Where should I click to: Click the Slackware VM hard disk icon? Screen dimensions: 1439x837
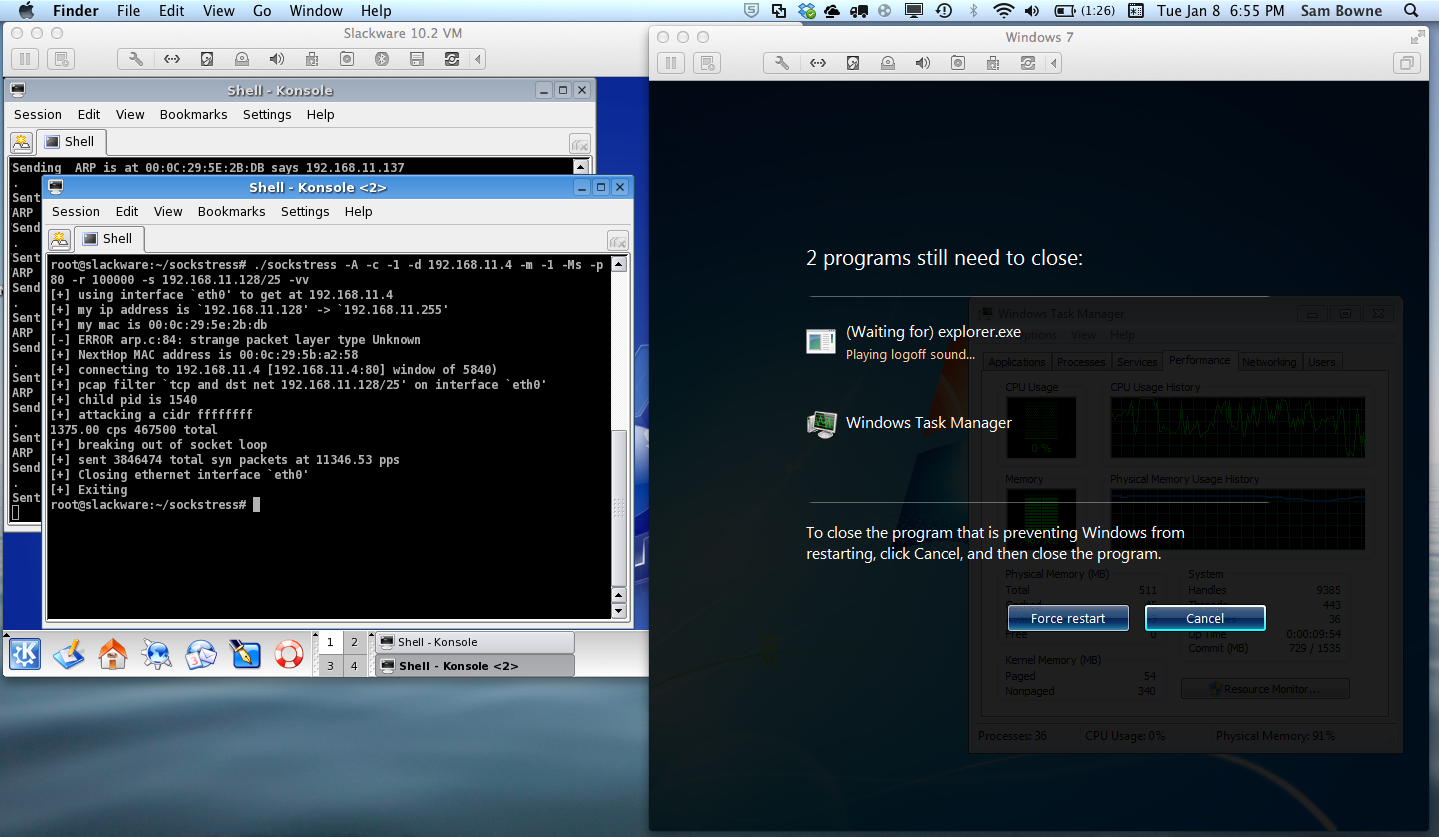click(x=207, y=60)
